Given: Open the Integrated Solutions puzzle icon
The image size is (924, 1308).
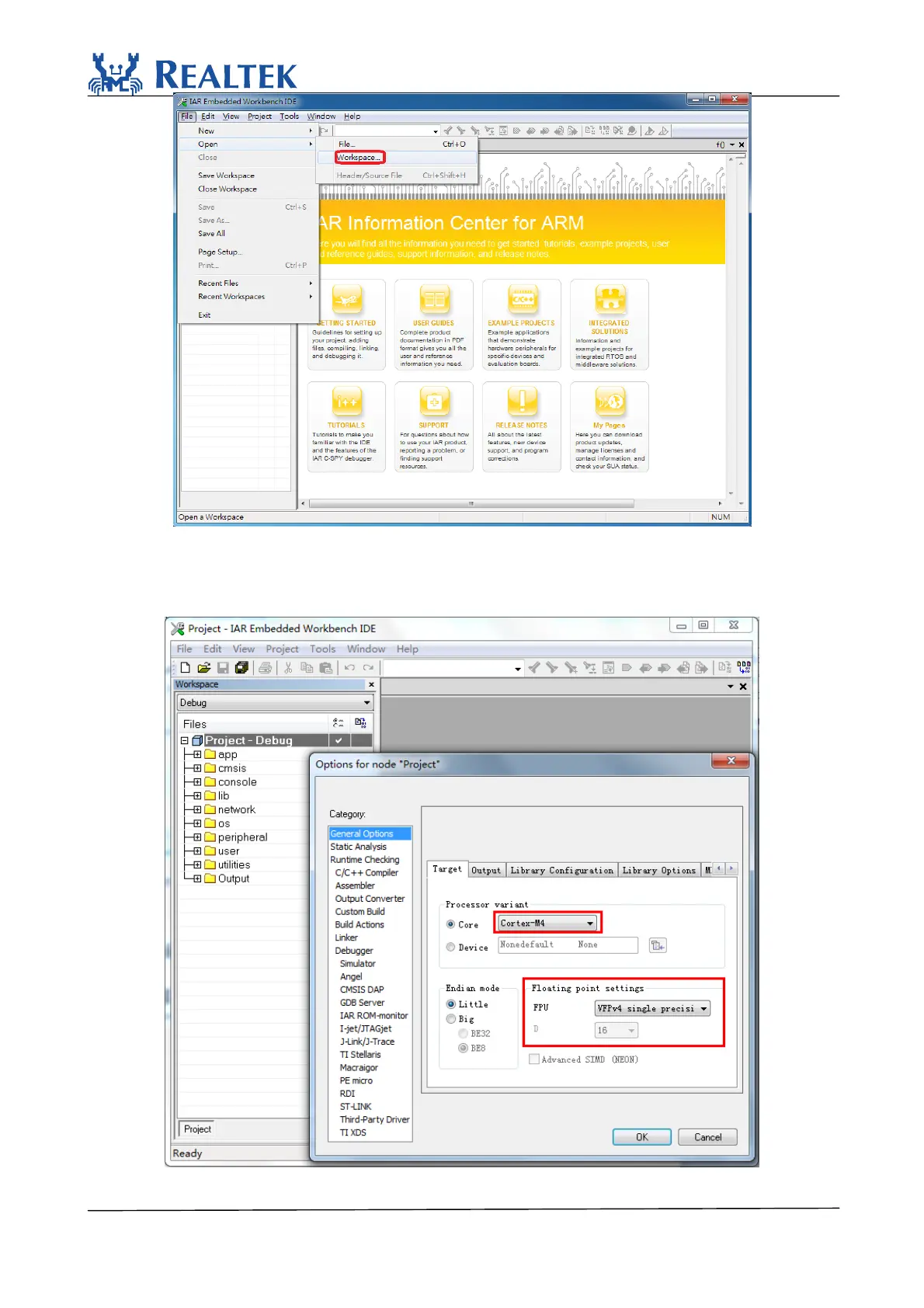Looking at the screenshot, I should pyautogui.click(x=610, y=298).
